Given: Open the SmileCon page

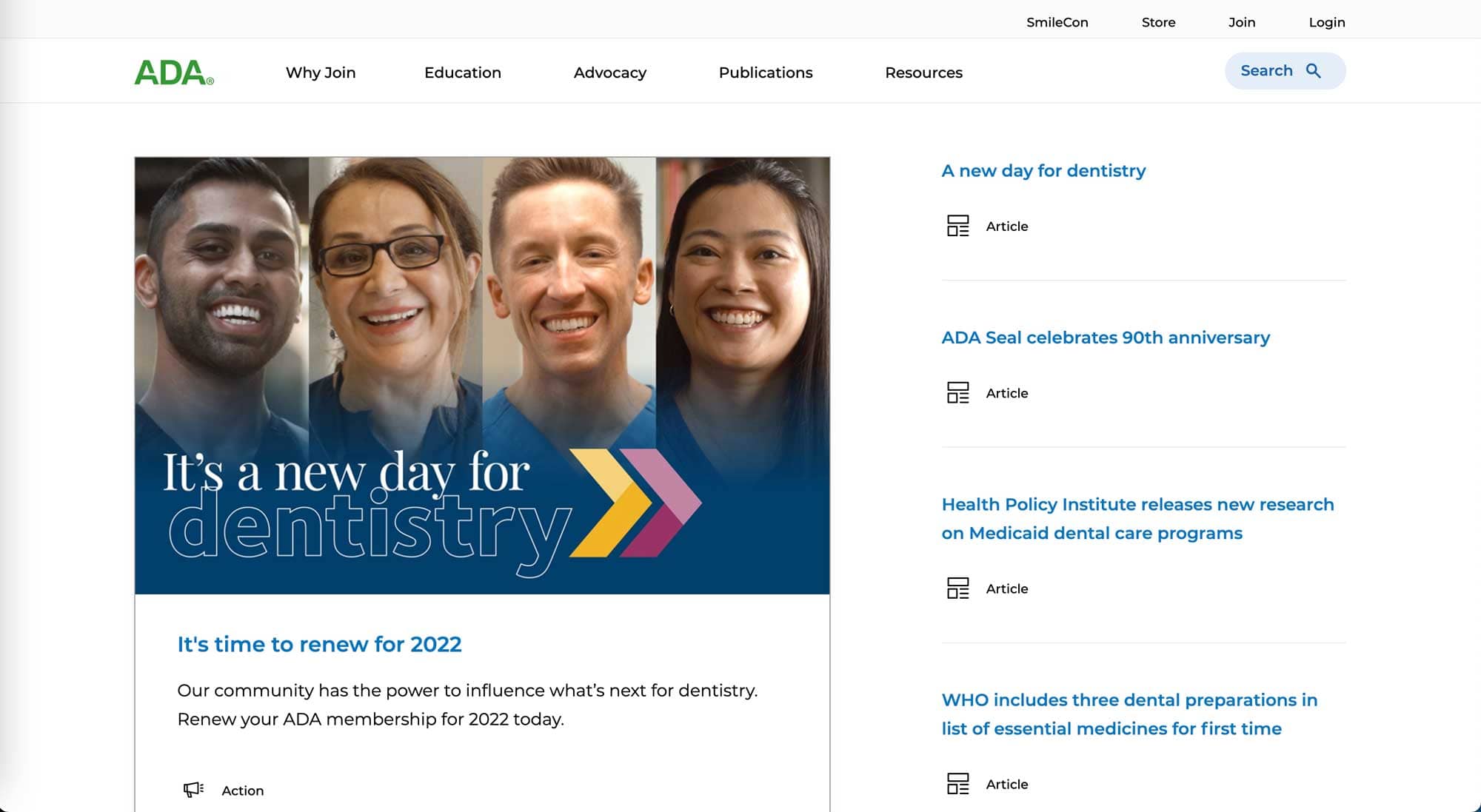Looking at the screenshot, I should coord(1057,22).
